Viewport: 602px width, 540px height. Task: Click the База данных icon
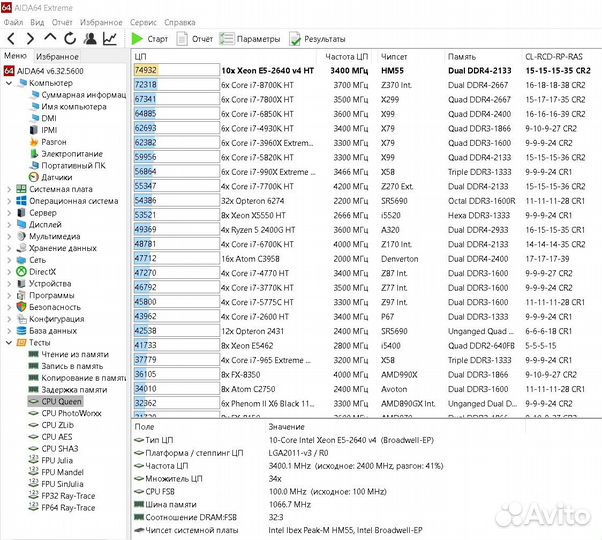22,331
